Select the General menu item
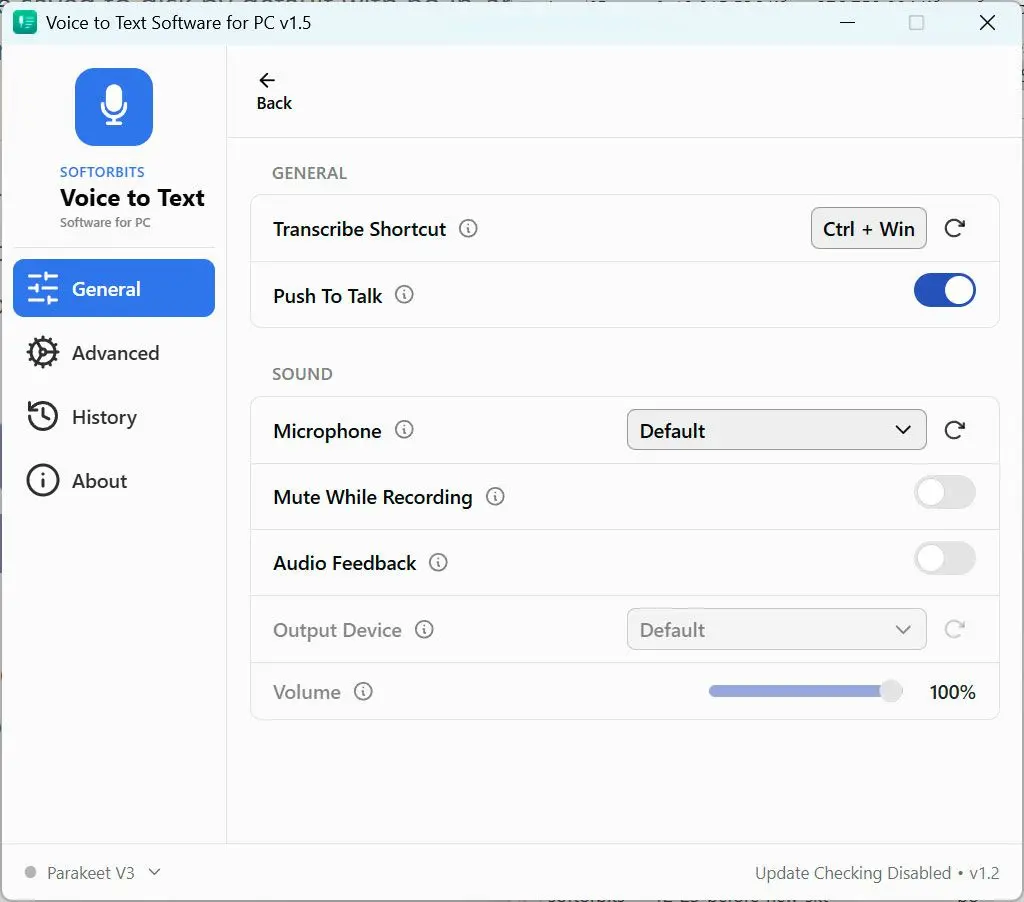This screenshot has width=1024, height=902. click(114, 288)
